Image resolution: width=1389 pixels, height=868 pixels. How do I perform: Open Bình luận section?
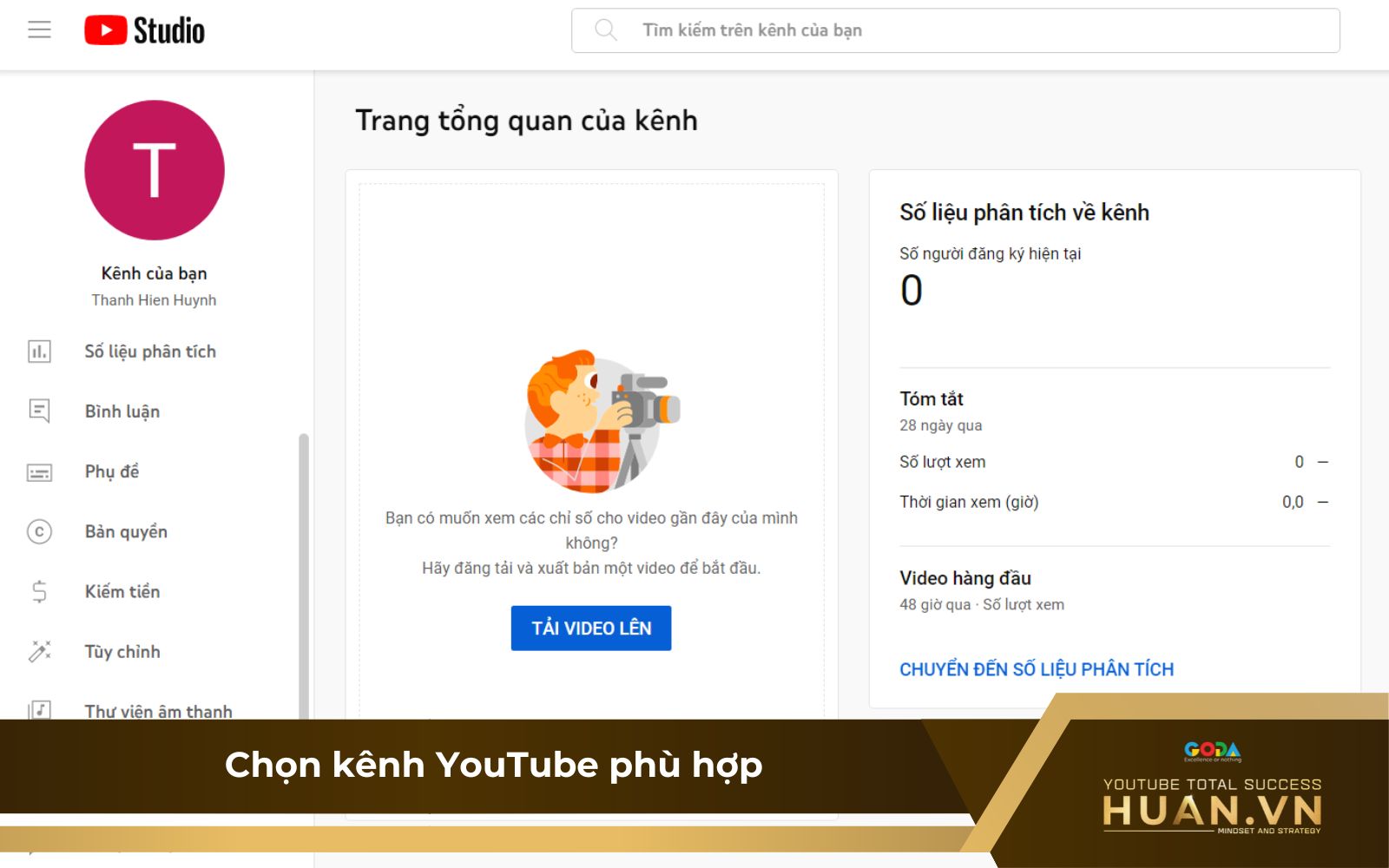[x=122, y=411]
